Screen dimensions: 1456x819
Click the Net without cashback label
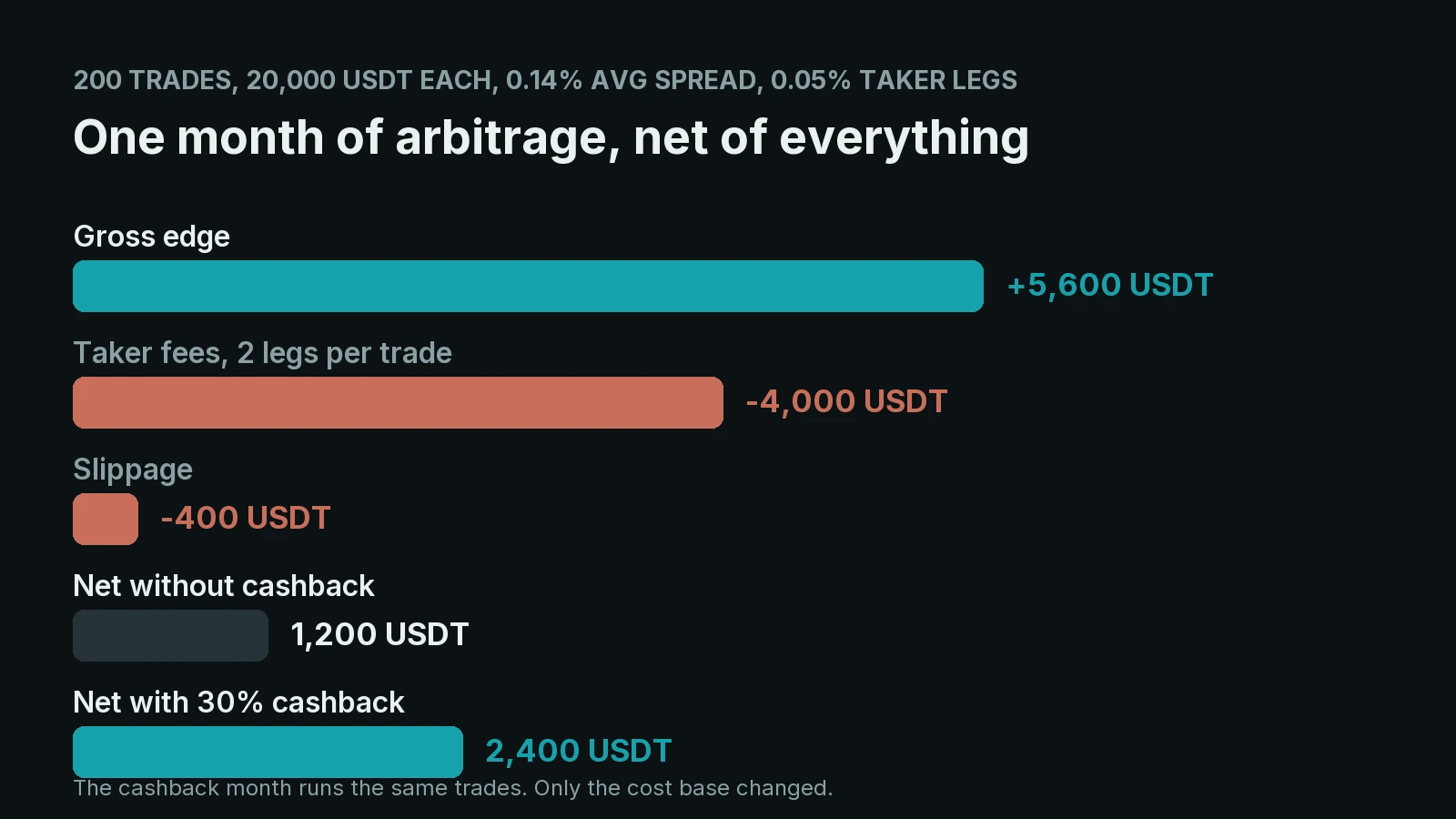coord(223,586)
